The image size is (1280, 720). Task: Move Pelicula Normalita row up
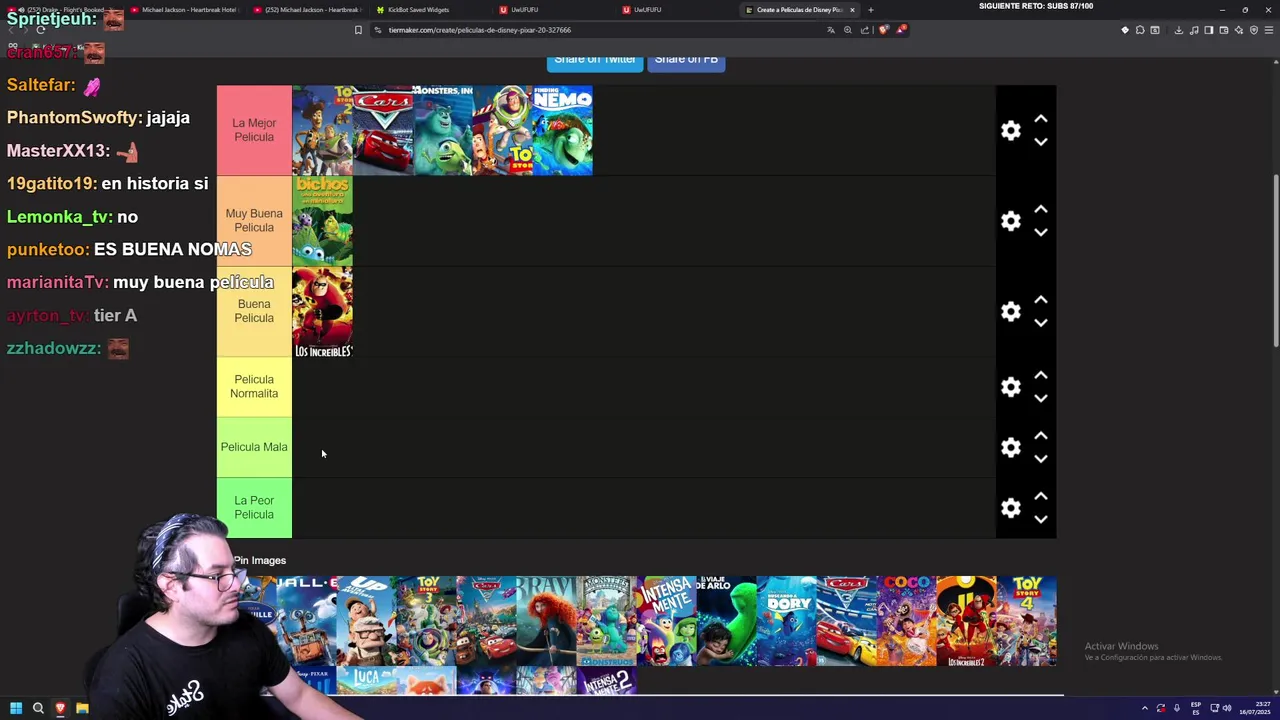pyautogui.click(x=1041, y=375)
